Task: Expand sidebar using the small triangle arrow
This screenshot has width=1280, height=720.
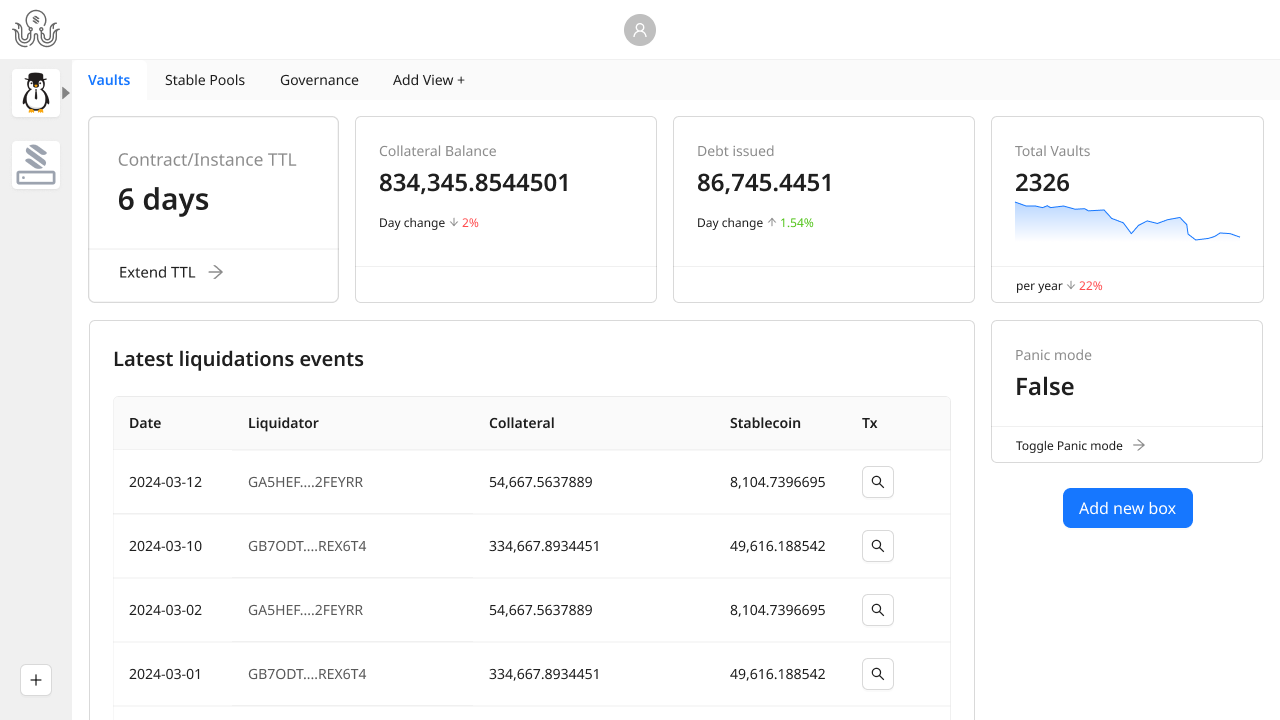Action: 66,93
